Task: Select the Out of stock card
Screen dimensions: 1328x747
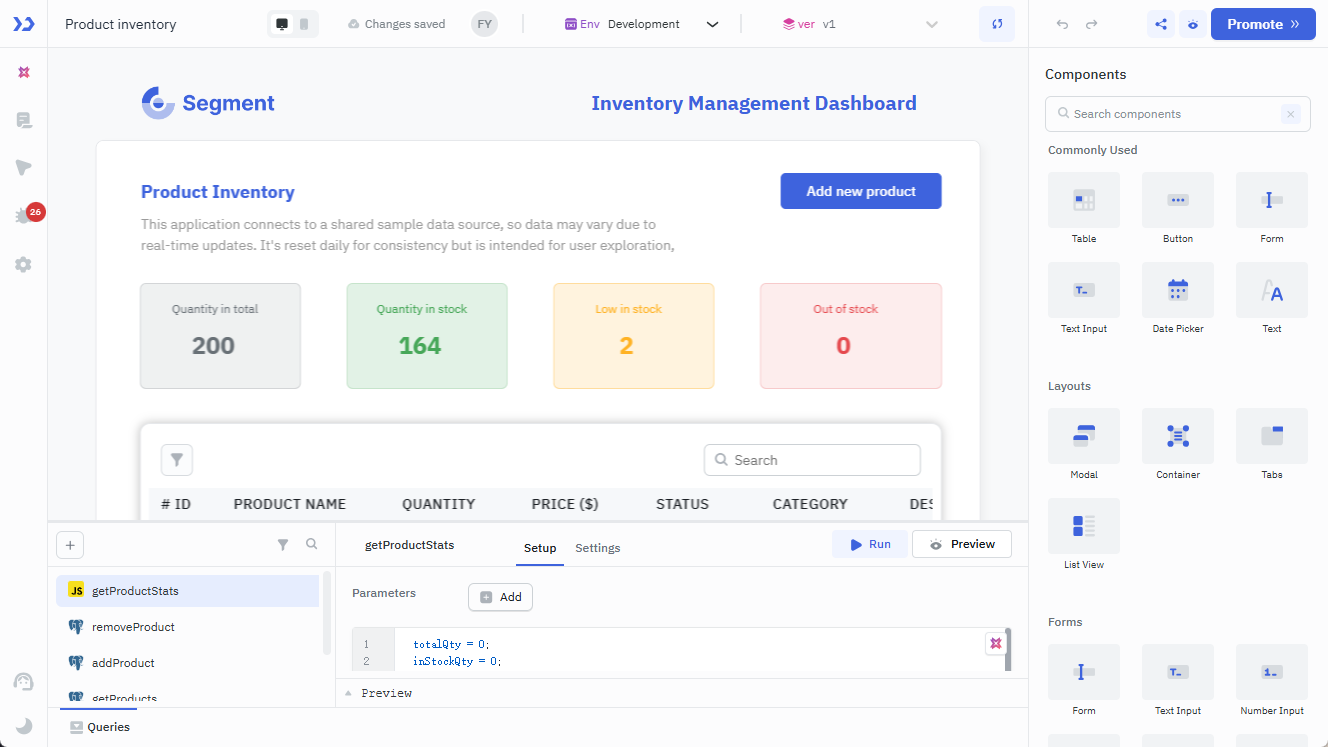Action: coord(851,336)
